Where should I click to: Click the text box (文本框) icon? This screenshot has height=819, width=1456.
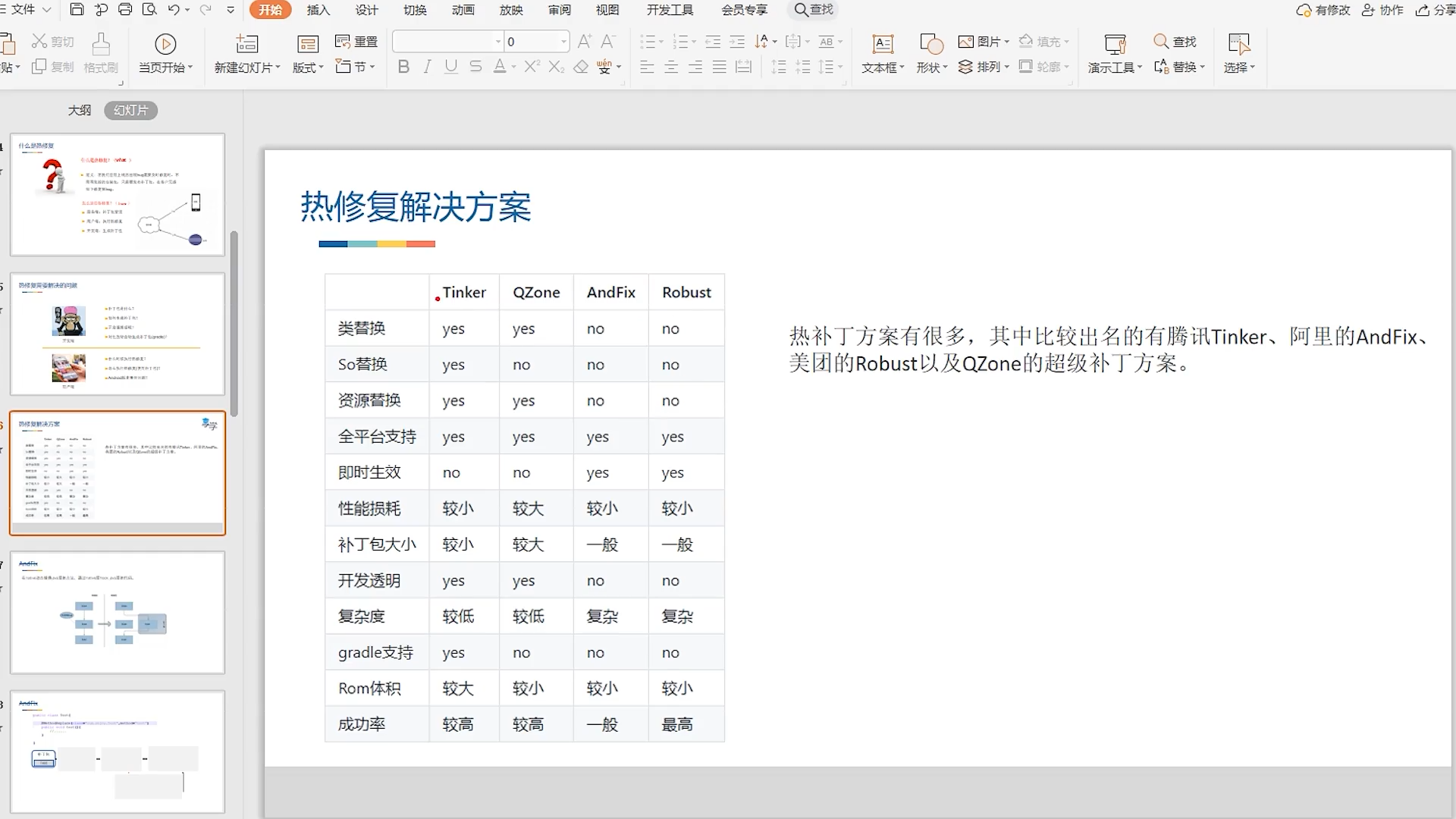tap(883, 44)
